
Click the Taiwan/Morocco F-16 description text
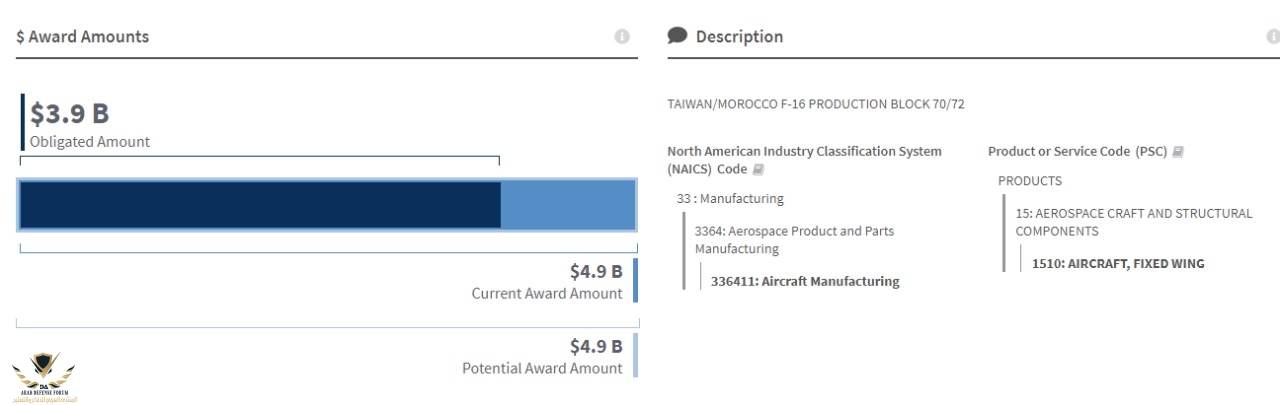(815, 105)
